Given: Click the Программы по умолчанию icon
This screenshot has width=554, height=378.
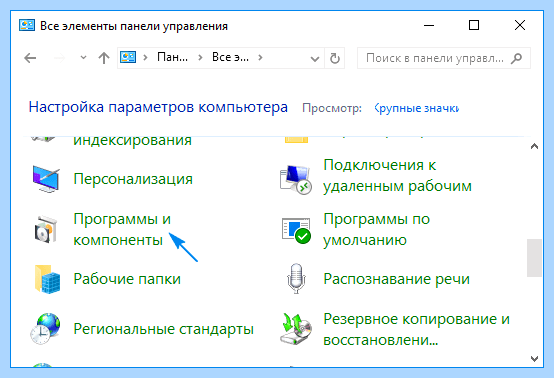Looking at the screenshot, I should (296, 230).
